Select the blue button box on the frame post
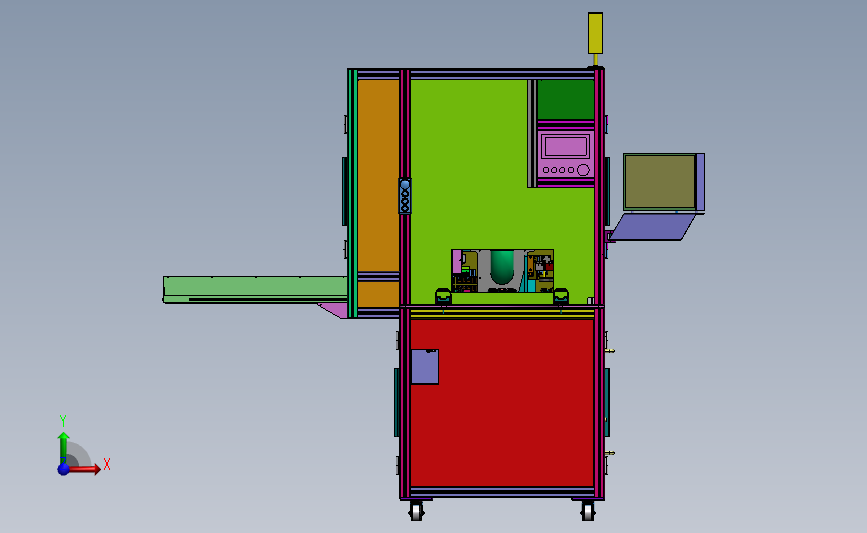The image size is (867, 533). (405, 196)
